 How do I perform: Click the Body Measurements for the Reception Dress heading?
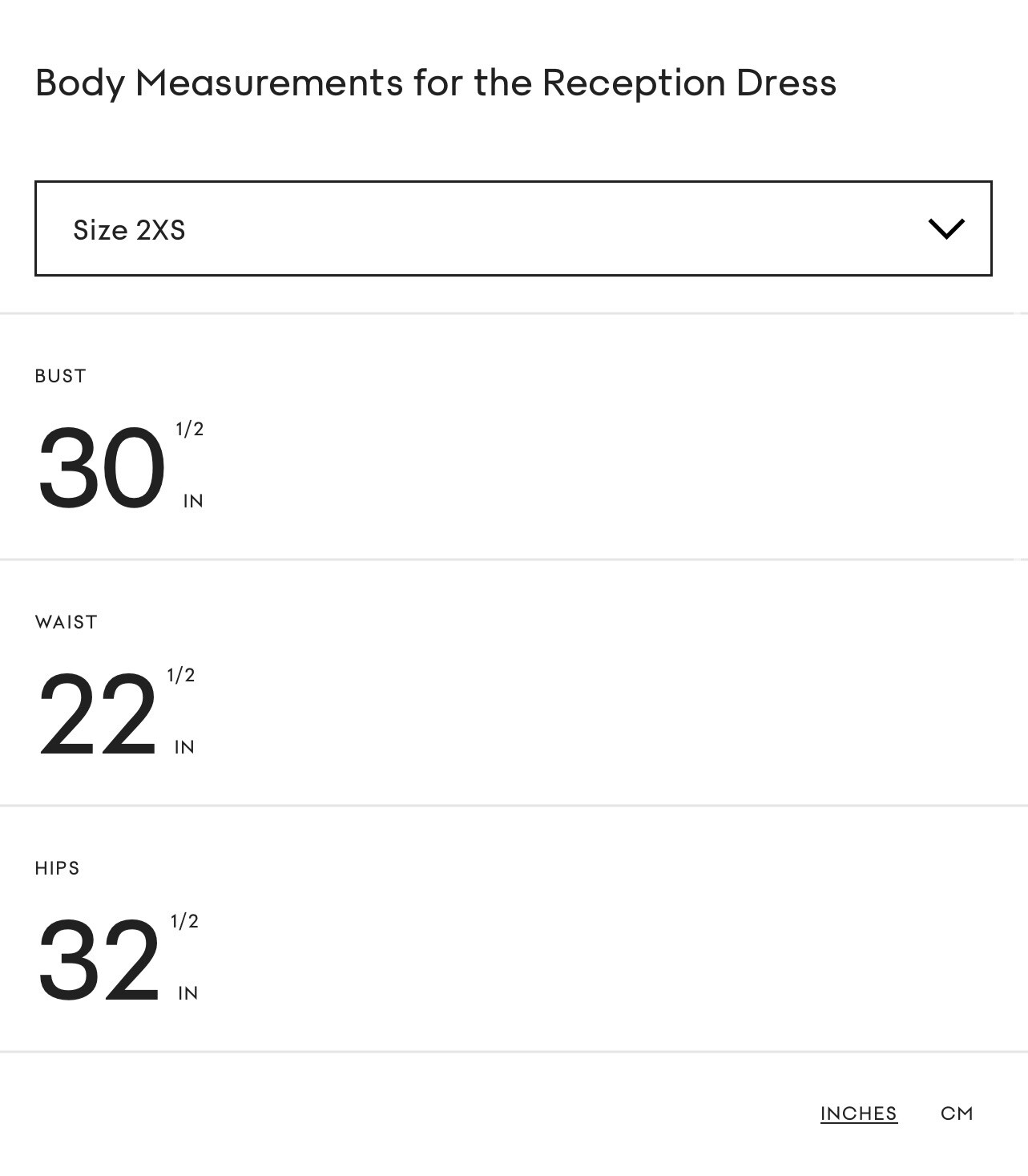[436, 83]
